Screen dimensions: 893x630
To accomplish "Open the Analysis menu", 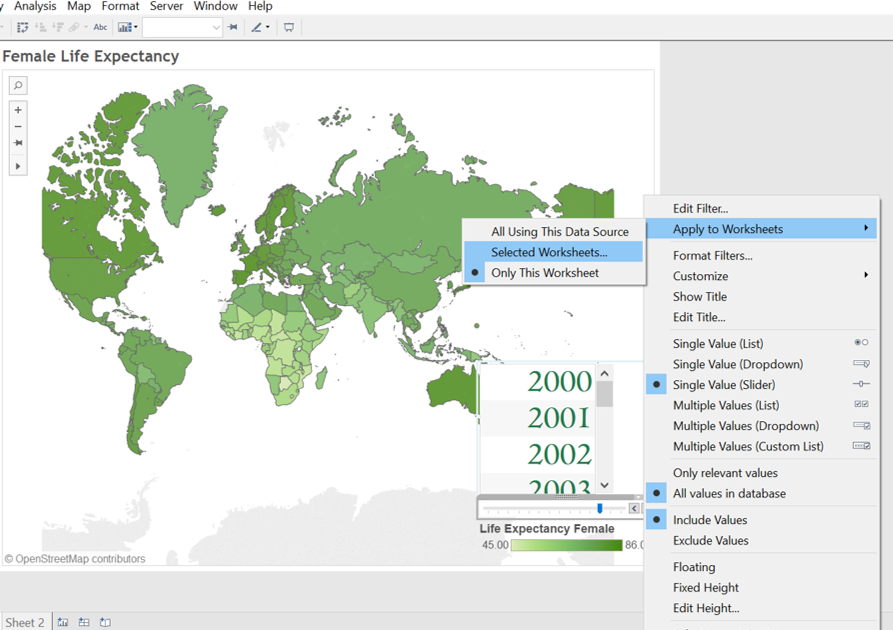I will point(35,7).
